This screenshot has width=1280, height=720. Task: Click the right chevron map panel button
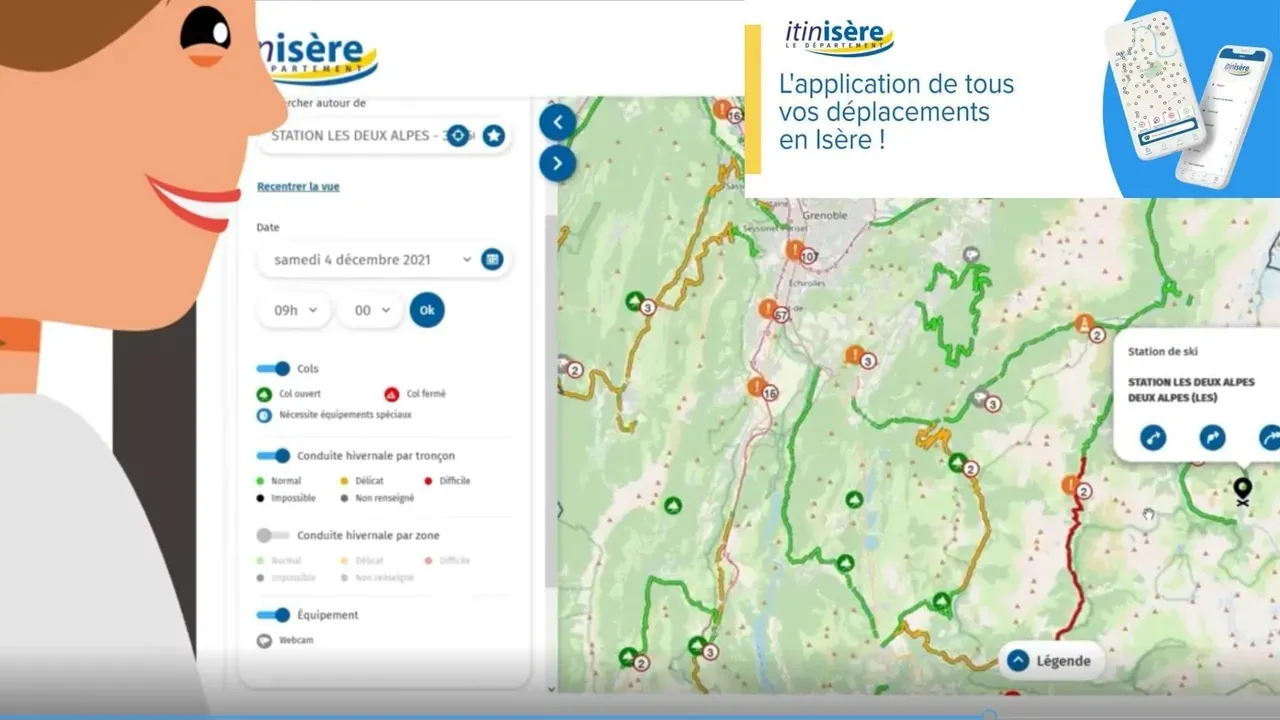coord(557,164)
